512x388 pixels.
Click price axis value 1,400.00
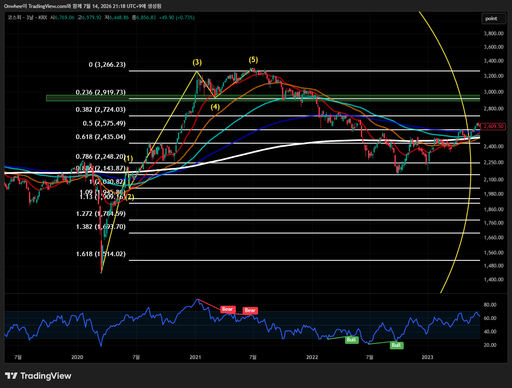tap(494, 280)
